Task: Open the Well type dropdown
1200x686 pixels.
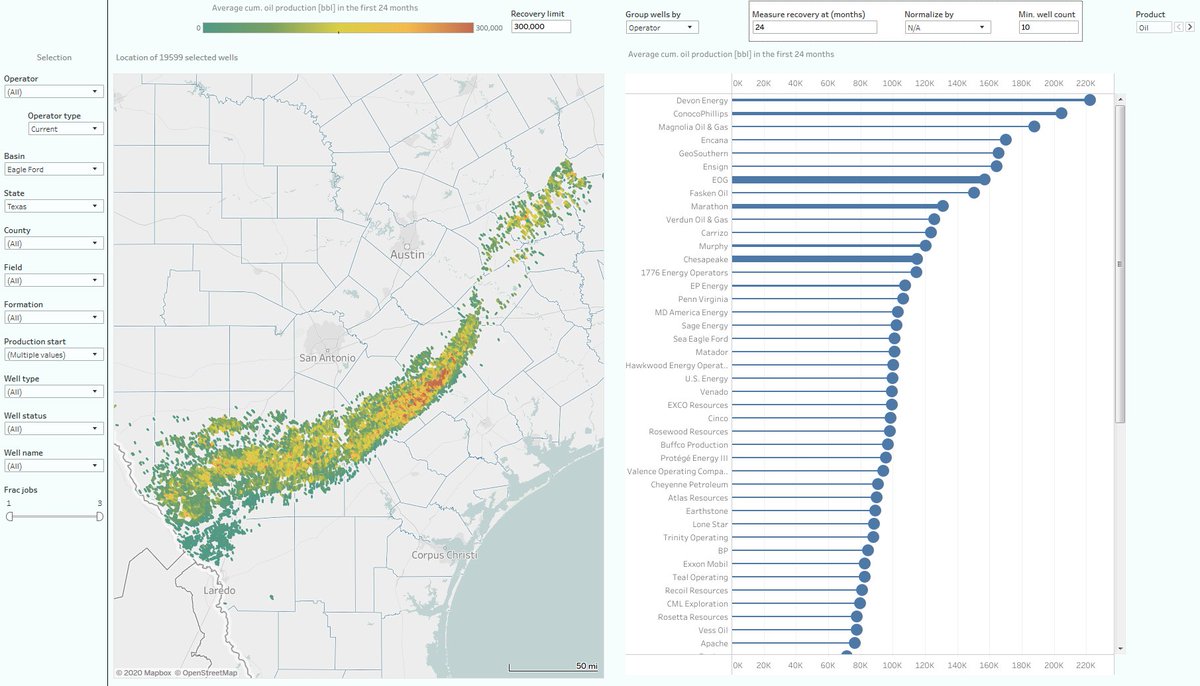Action: click(x=54, y=391)
